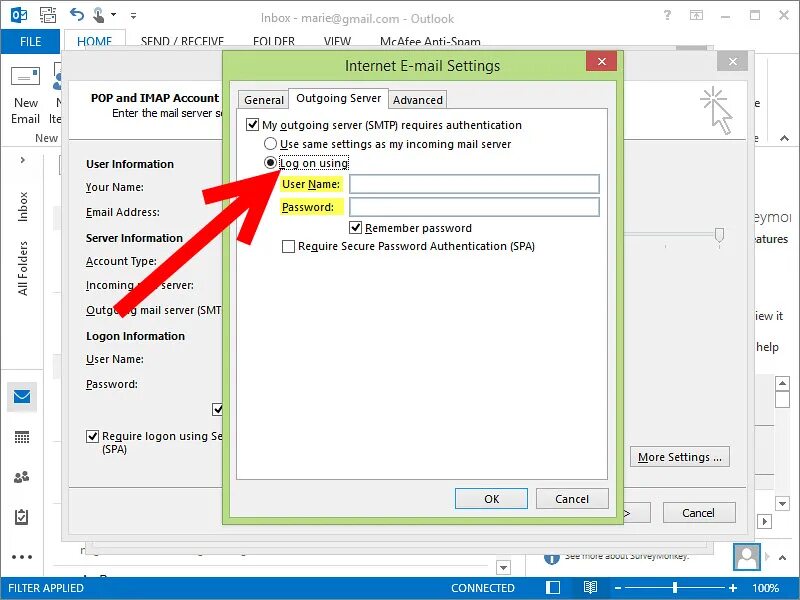Adjust the status bar zoom slider
The image size is (800, 600).
[x=675, y=588]
